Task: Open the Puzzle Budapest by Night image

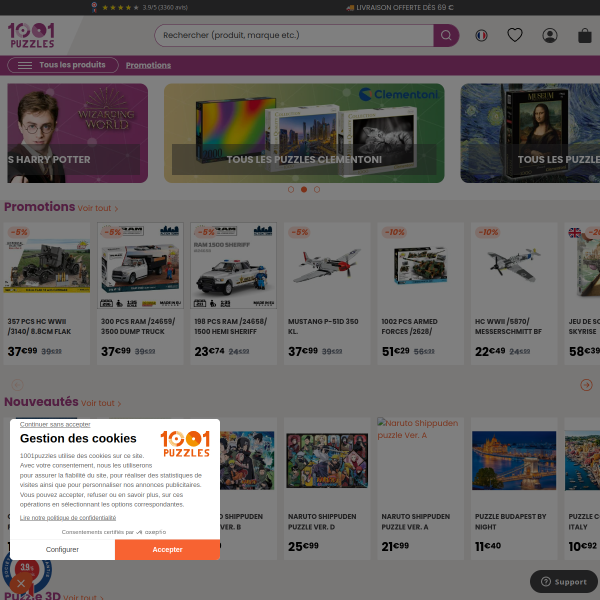Action: tap(514, 460)
